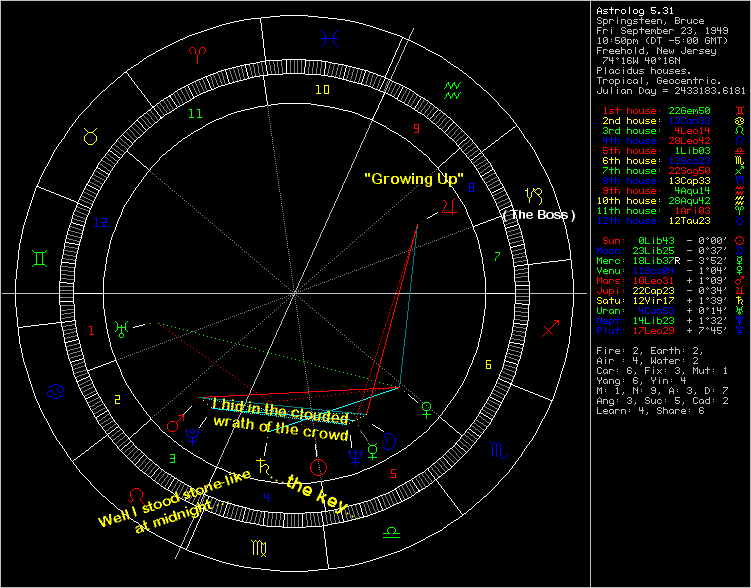Select the yellow Virgo glyph on the outer ring
The width and height of the screenshot is (751, 588).
pyautogui.click(x=259, y=548)
